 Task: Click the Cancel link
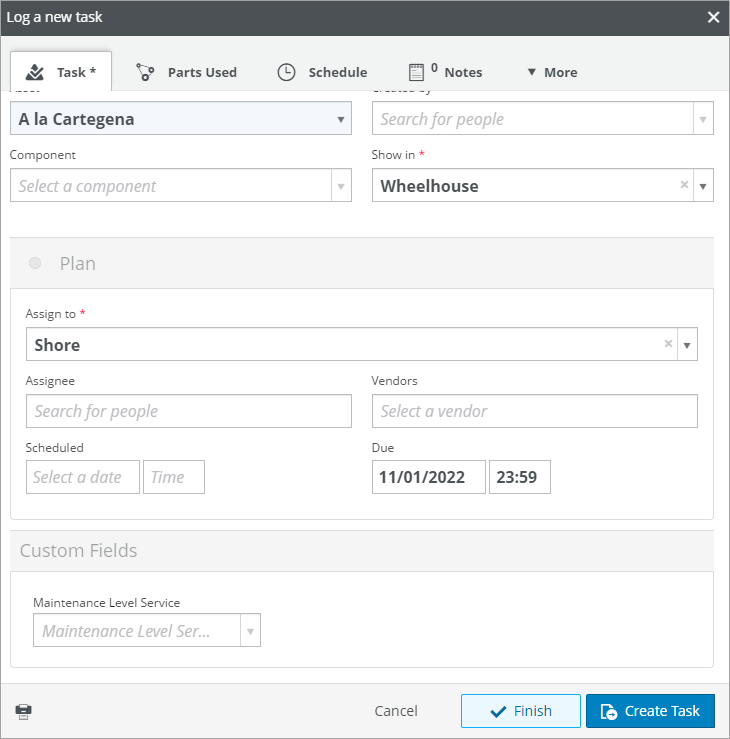[x=396, y=711]
